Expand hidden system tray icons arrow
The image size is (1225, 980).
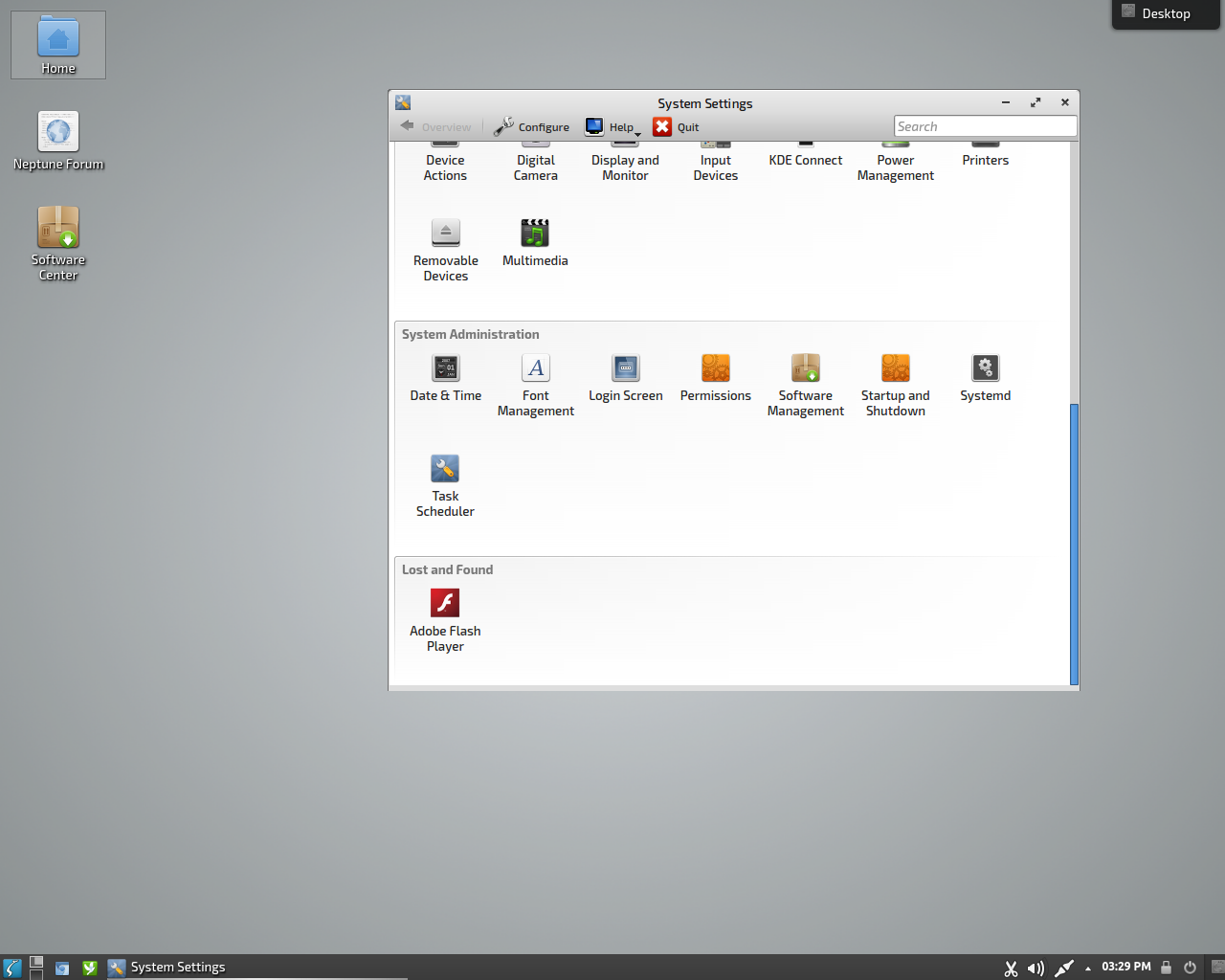[x=1088, y=969]
